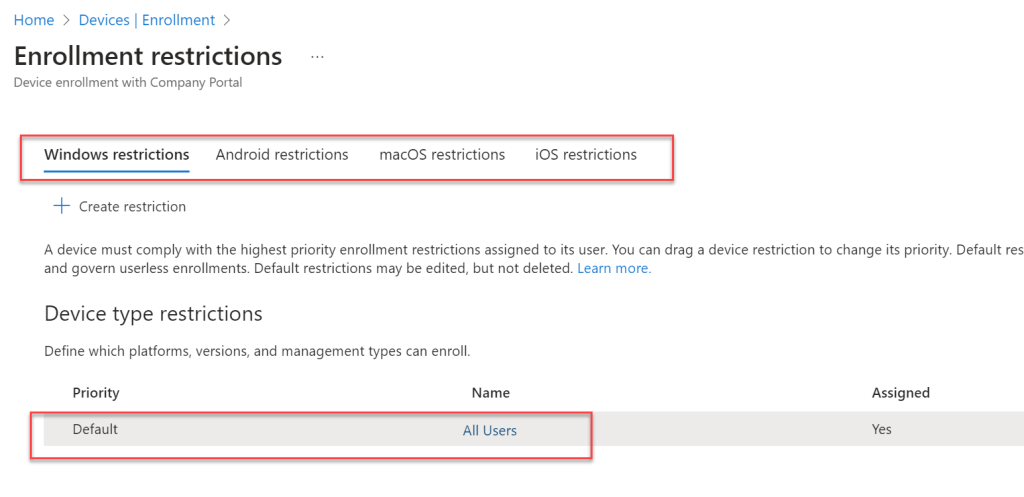Image resolution: width=1024 pixels, height=497 pixels.
Task: Click the Enrollment restrictions page title
Action: [148, 56]
